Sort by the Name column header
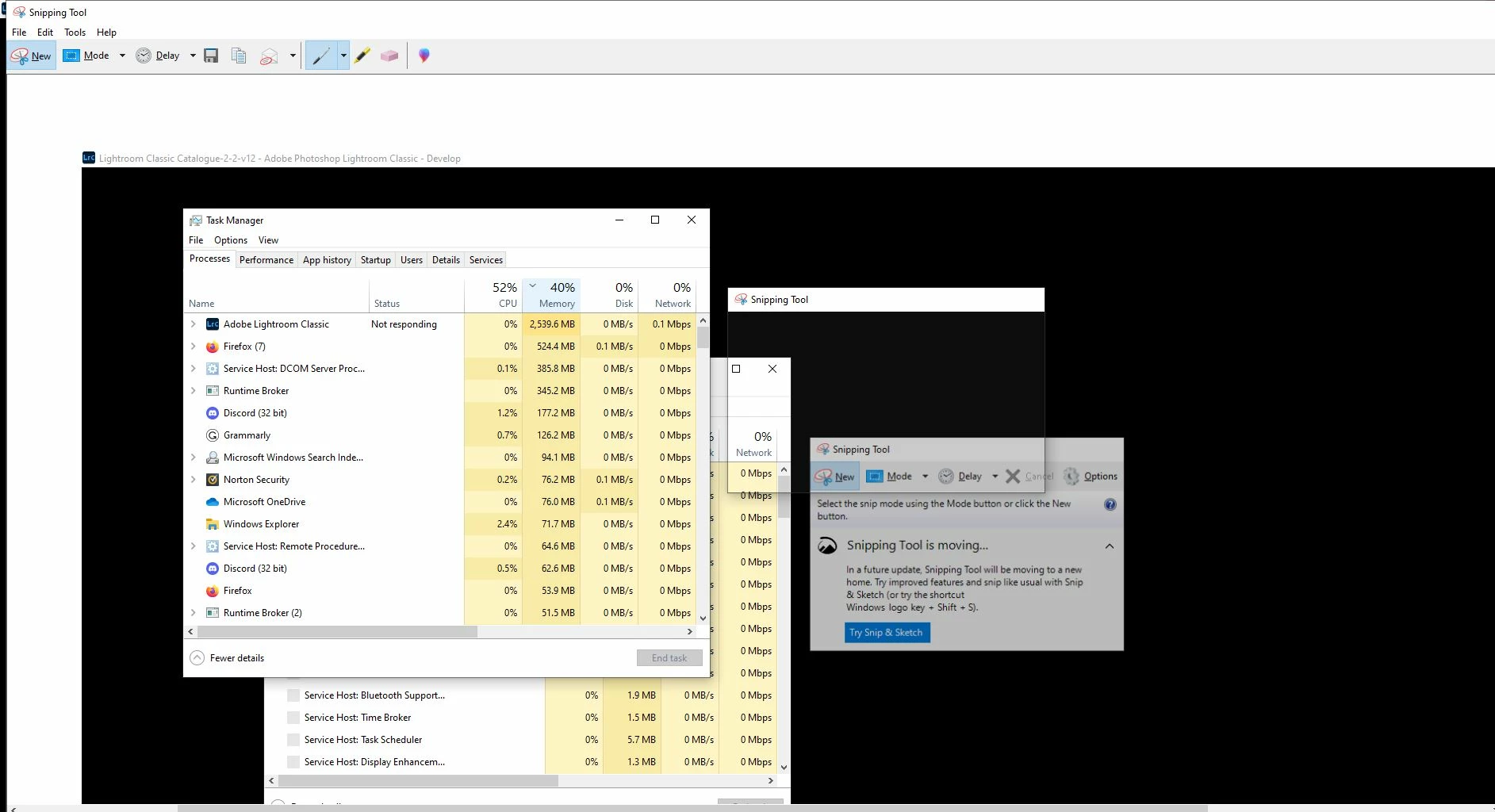 click(x=277, y=294)
